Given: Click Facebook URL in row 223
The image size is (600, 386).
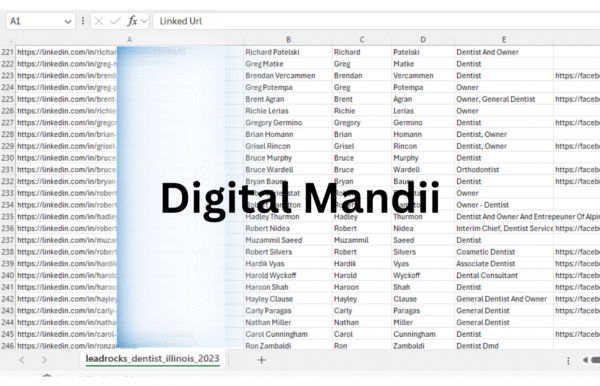Looking at the screenshot, I should coord(577,76).
